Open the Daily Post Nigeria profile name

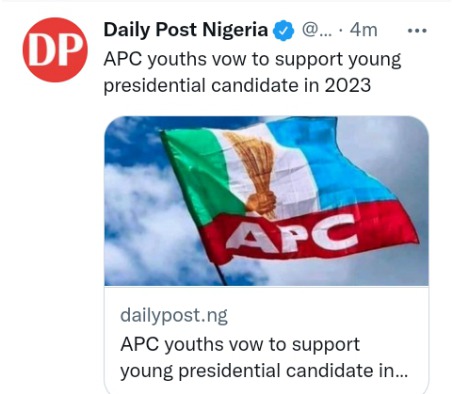(186, 30)
